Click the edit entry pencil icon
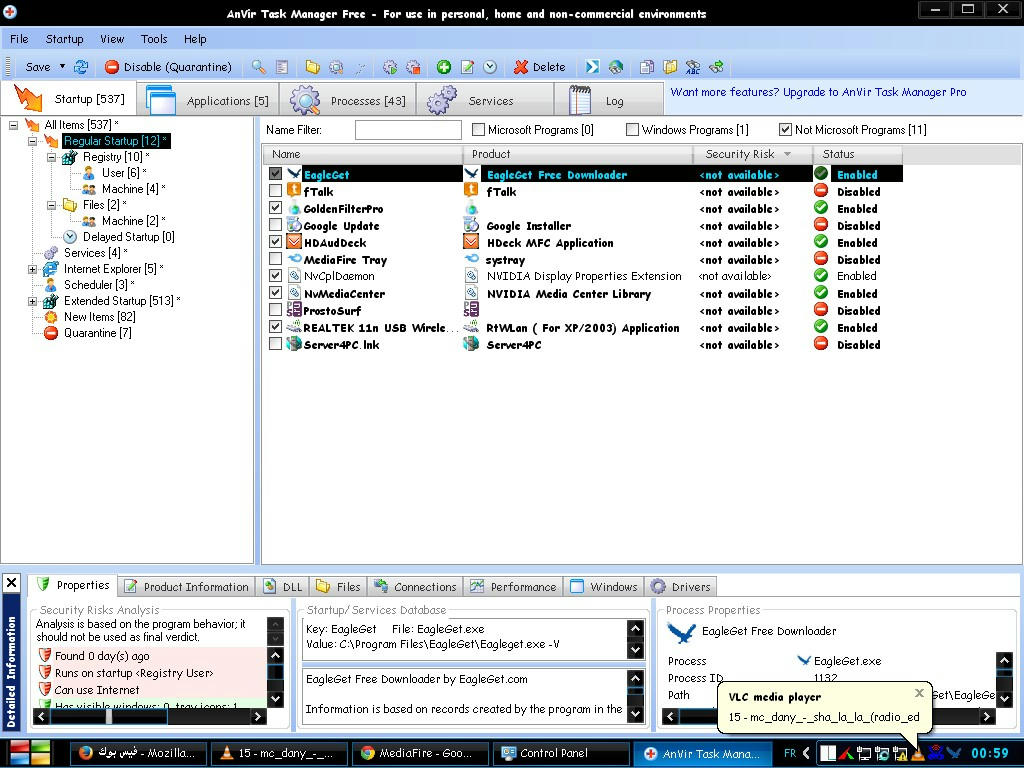The image size is (1024, 768). coord(468,67)
